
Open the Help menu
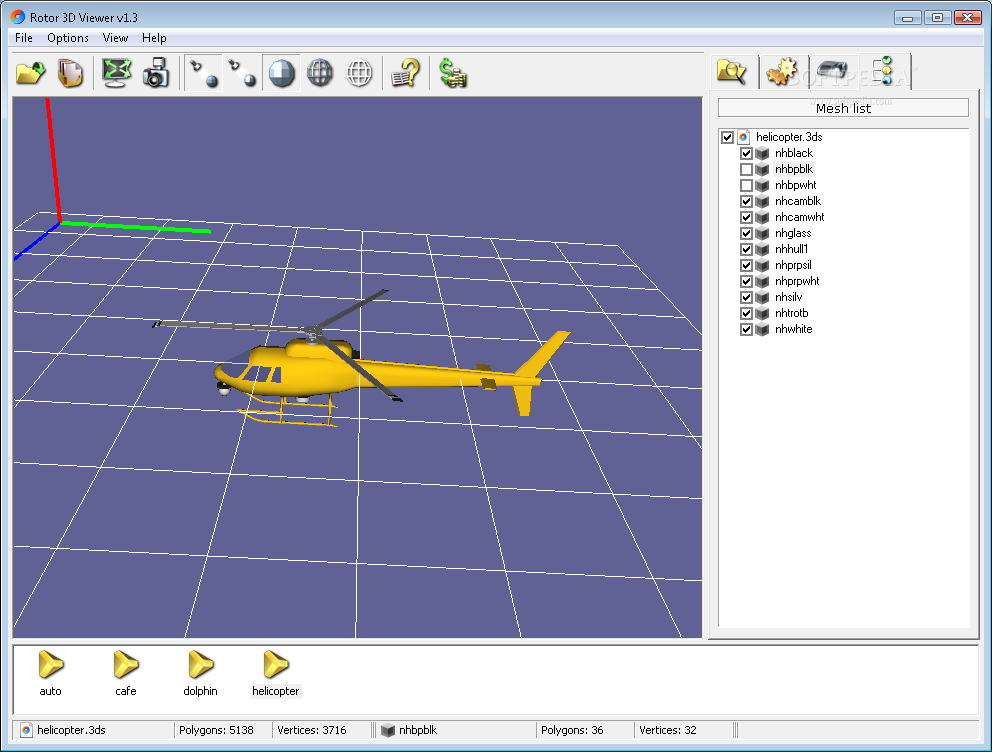(154, 38)
